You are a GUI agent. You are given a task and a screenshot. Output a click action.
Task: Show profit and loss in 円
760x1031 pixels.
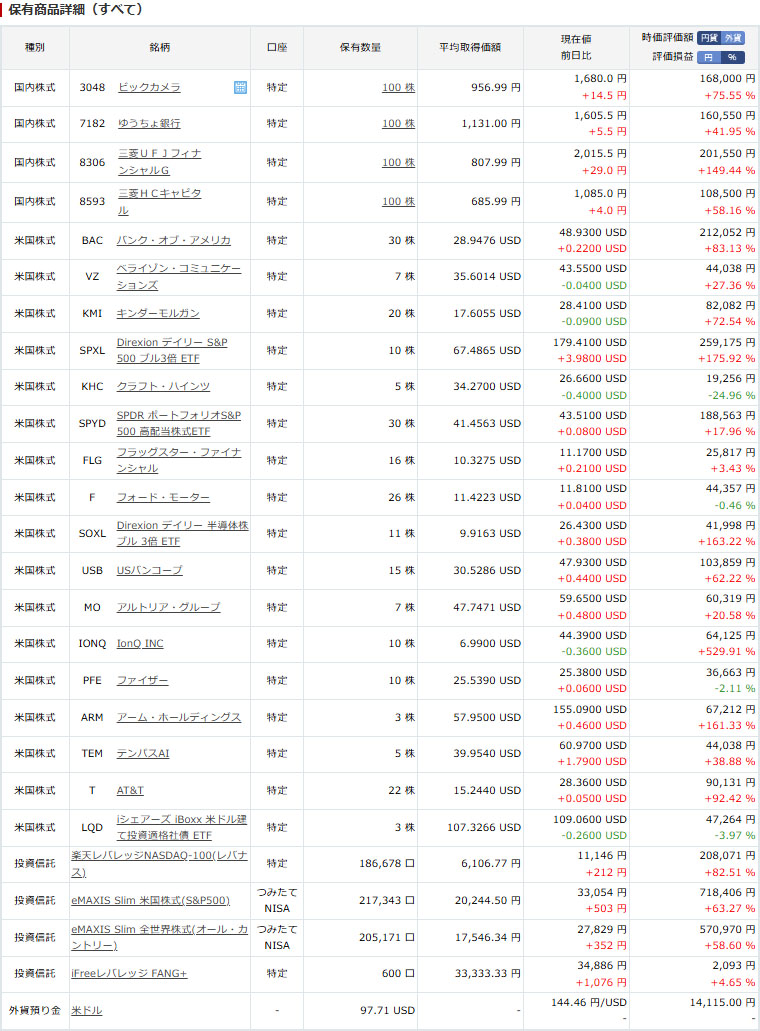coord(709,57)
